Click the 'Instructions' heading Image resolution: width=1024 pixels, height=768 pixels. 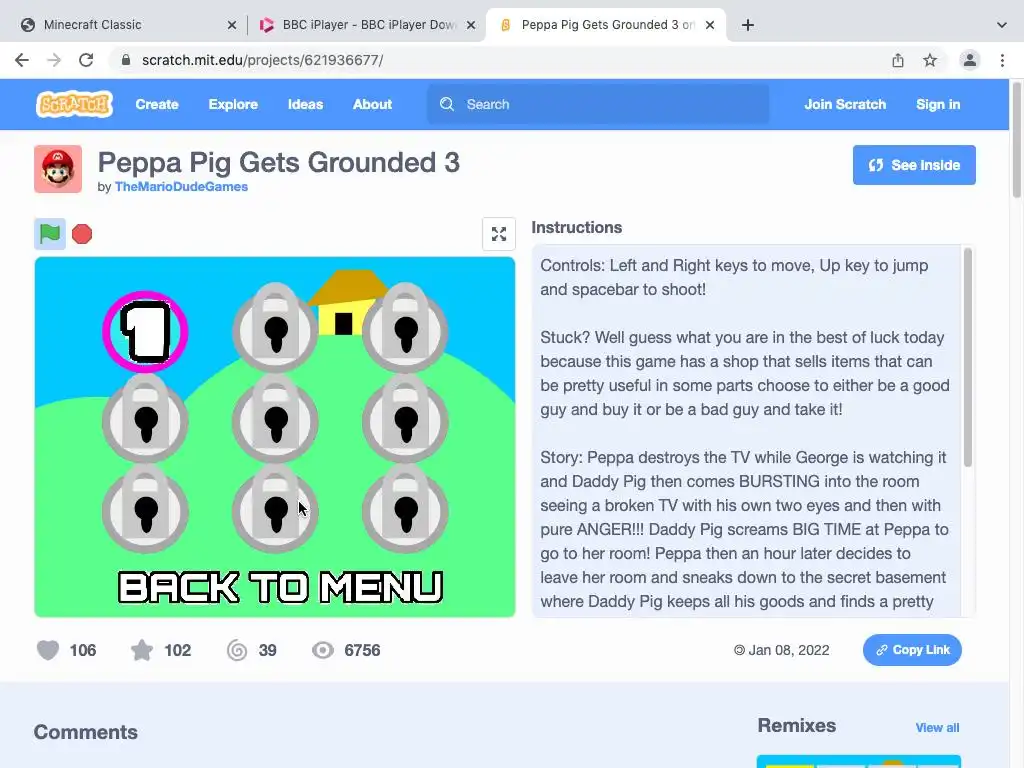576,227
